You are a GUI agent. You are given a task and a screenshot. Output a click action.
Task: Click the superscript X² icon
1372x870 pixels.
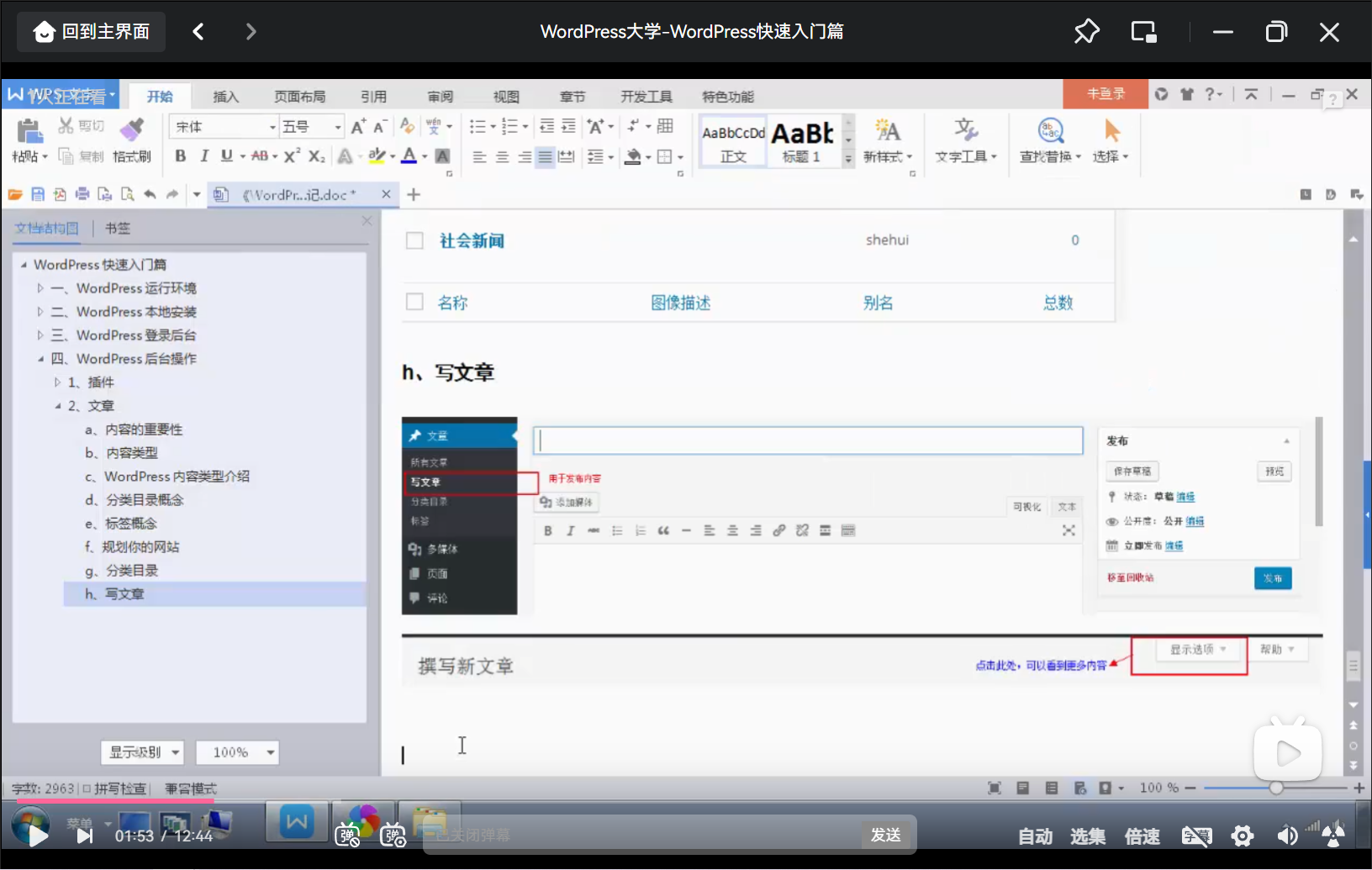click(x=292, y=156)
